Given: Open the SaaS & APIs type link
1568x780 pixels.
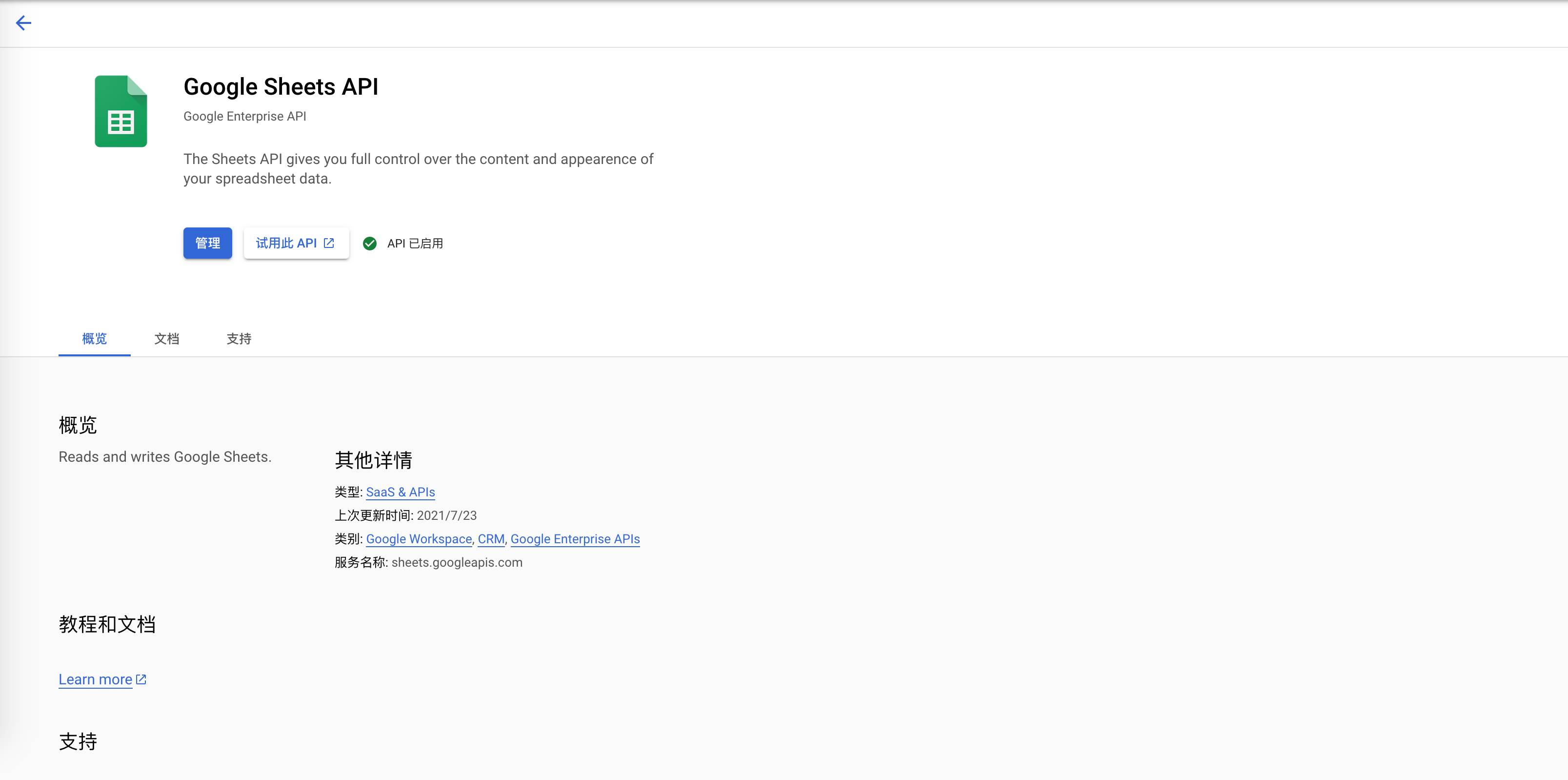Looking at the screenshot, I should (x=401, y=492).
